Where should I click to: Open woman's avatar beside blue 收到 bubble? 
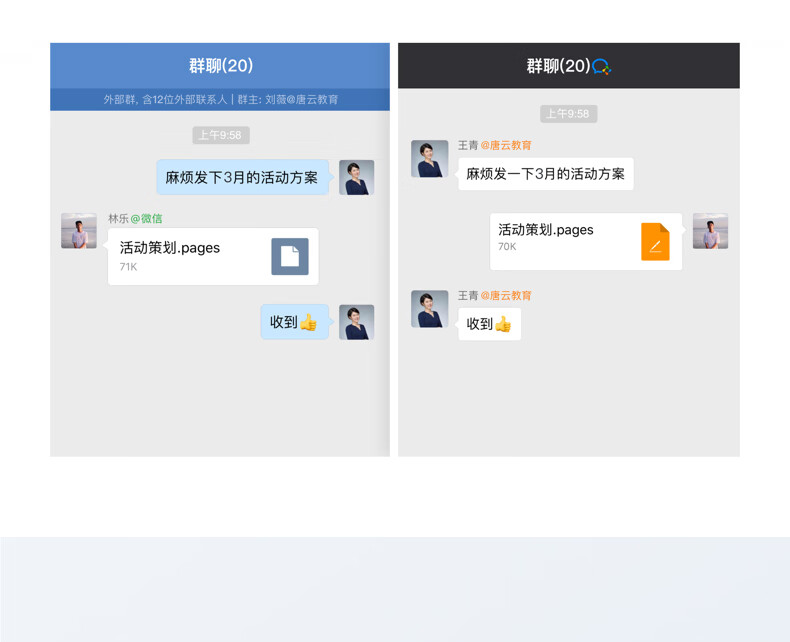tap(357, 322)
